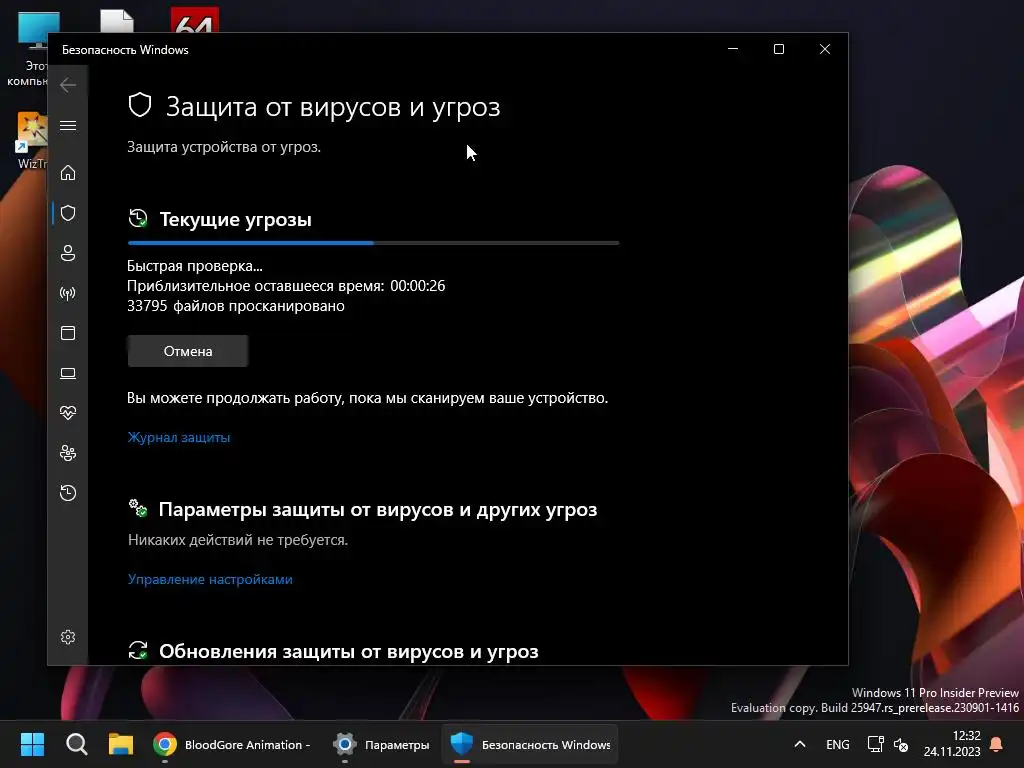1024x768 pixels.
Task: Open network tray icon
Action: [x=875, y=744]
